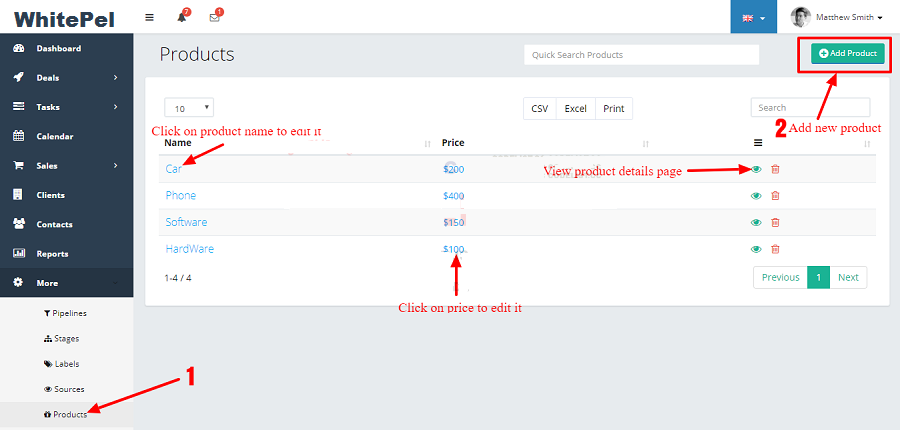View HardWare details with eye icon

(x=756, y=249)
